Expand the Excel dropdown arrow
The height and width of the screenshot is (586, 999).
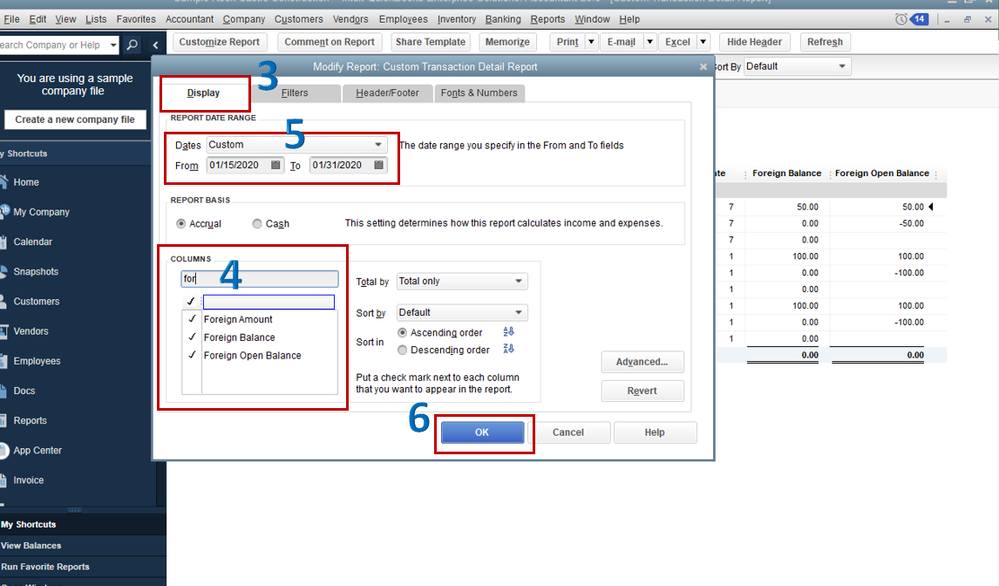703,42
